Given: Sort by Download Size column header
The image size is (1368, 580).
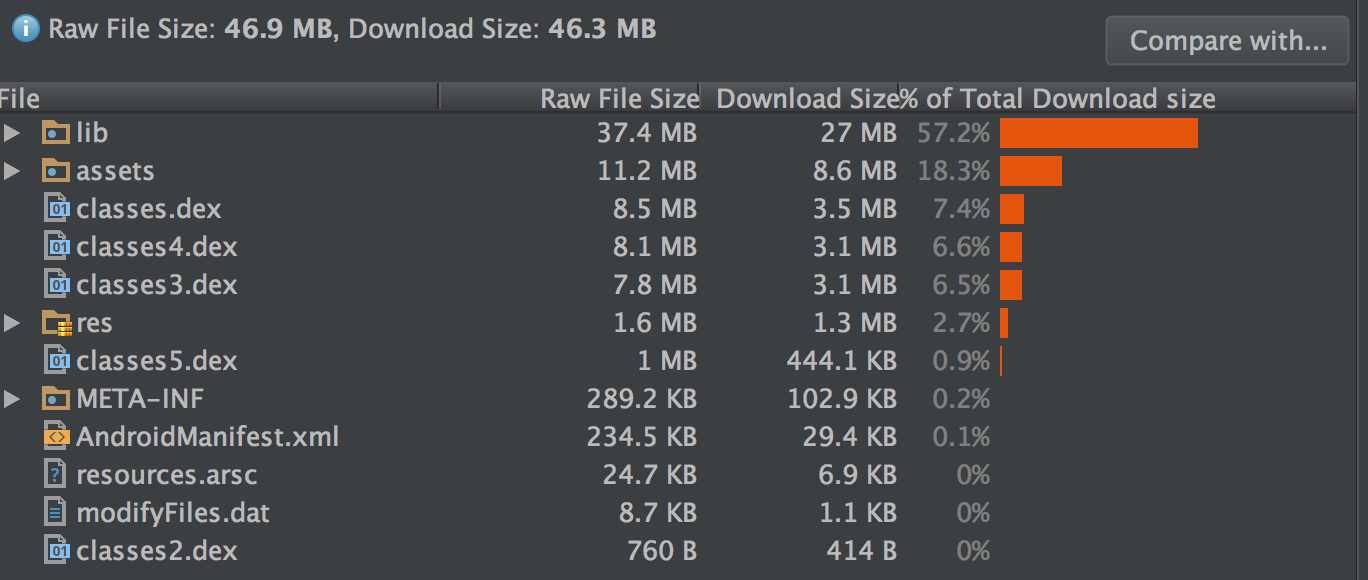Looking at the screenshot, I should coord(805,99).
